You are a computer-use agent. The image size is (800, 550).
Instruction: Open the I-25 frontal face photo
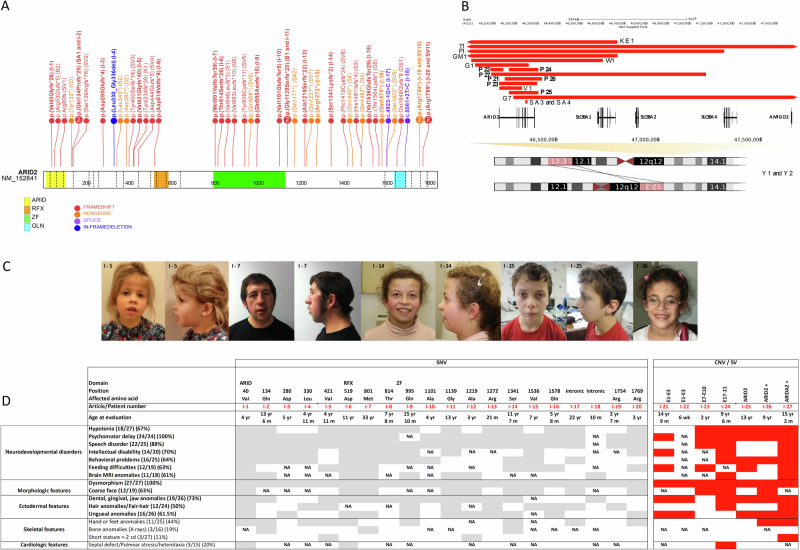coord(534,301)
